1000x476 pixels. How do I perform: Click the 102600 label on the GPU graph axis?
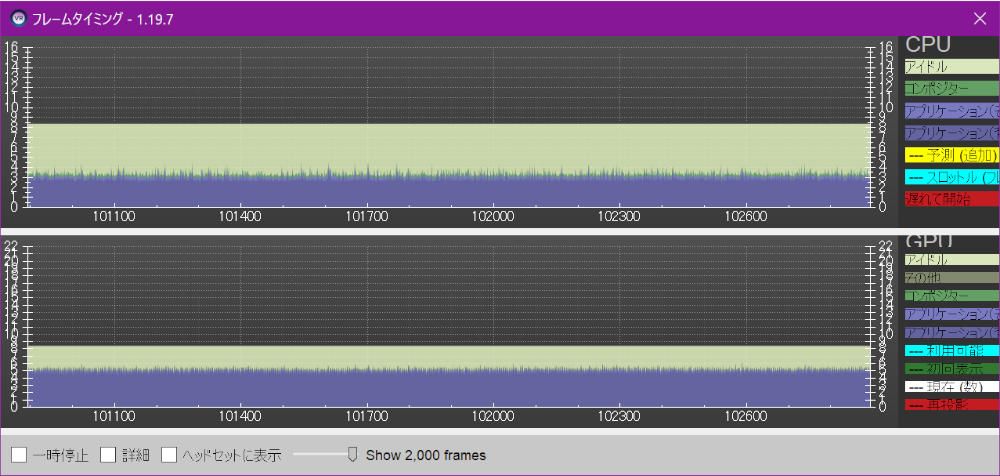(745, 416)
